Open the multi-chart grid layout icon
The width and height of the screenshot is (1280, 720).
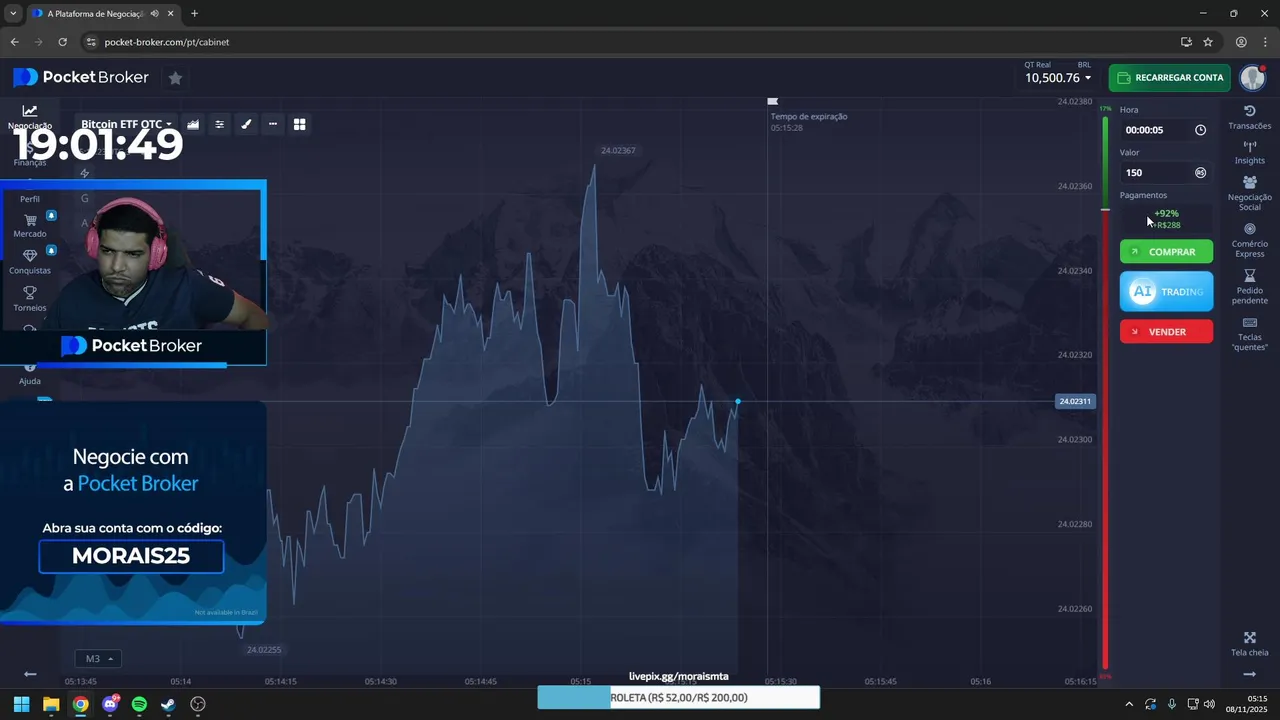(x=299, y=124)
